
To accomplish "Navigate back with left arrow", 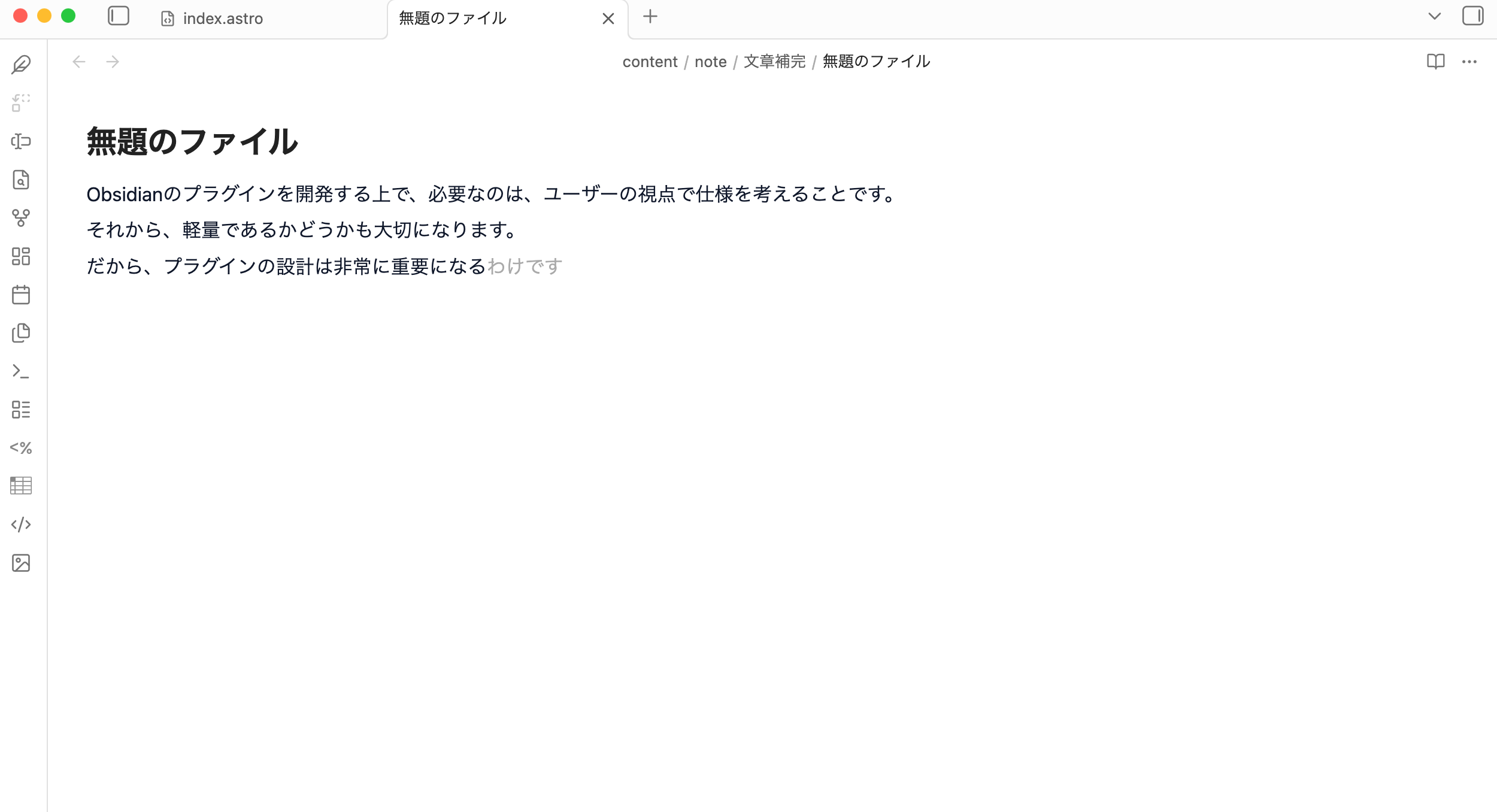I will (x=79, y=62).
